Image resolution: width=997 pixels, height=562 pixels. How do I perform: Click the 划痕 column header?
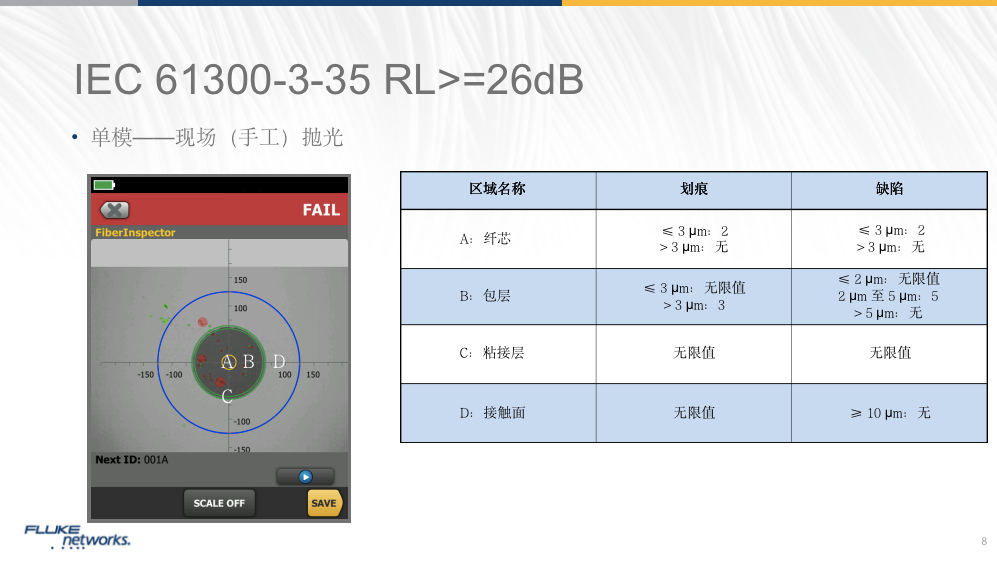[693, 189]
